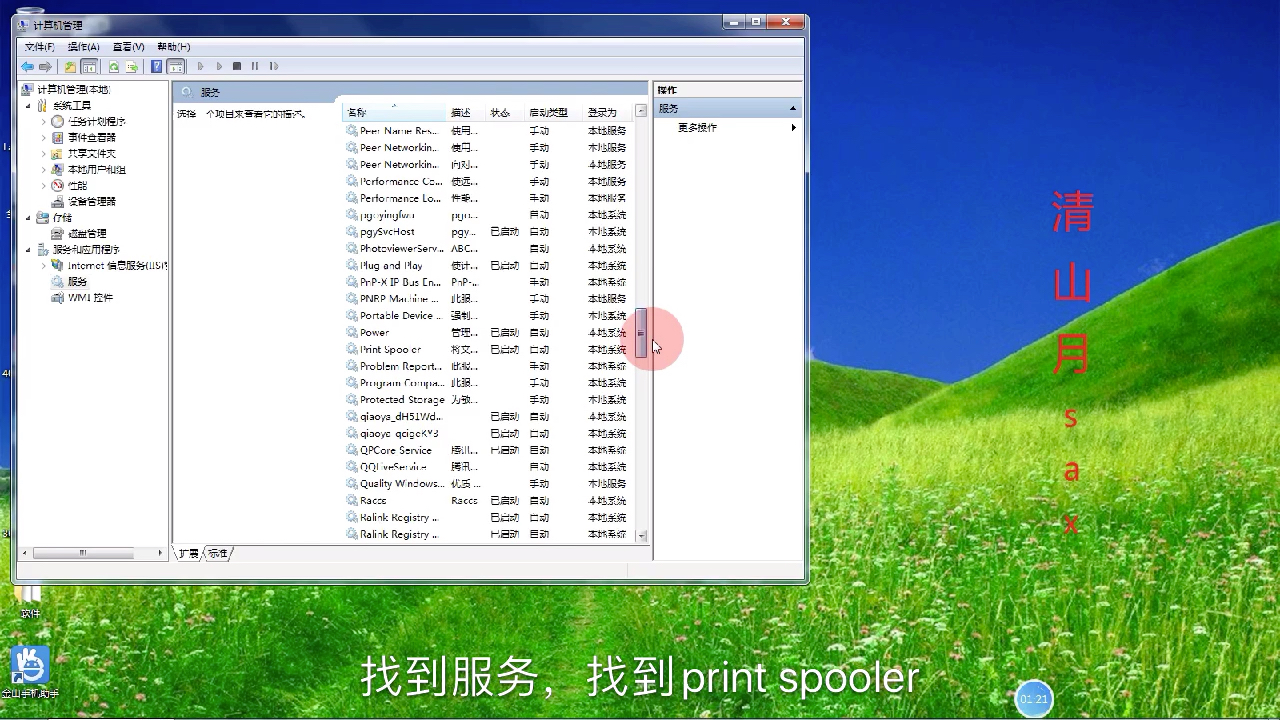Select the Print Spooler service row
This screenshot has width=1280, height=720.
tap(488, 350)
